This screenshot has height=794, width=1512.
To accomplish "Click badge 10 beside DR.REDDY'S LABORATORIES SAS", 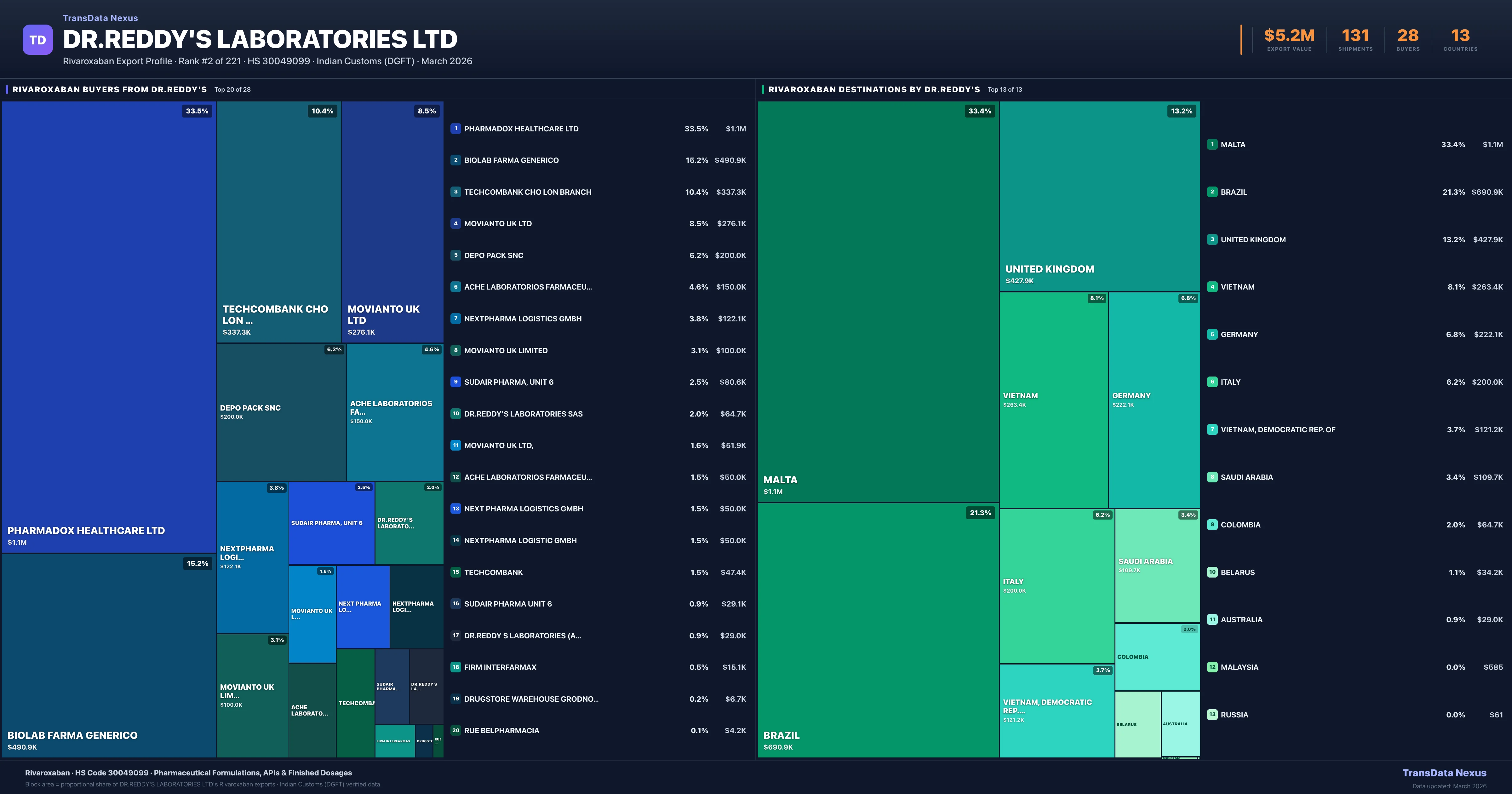I will click(455, 413).
